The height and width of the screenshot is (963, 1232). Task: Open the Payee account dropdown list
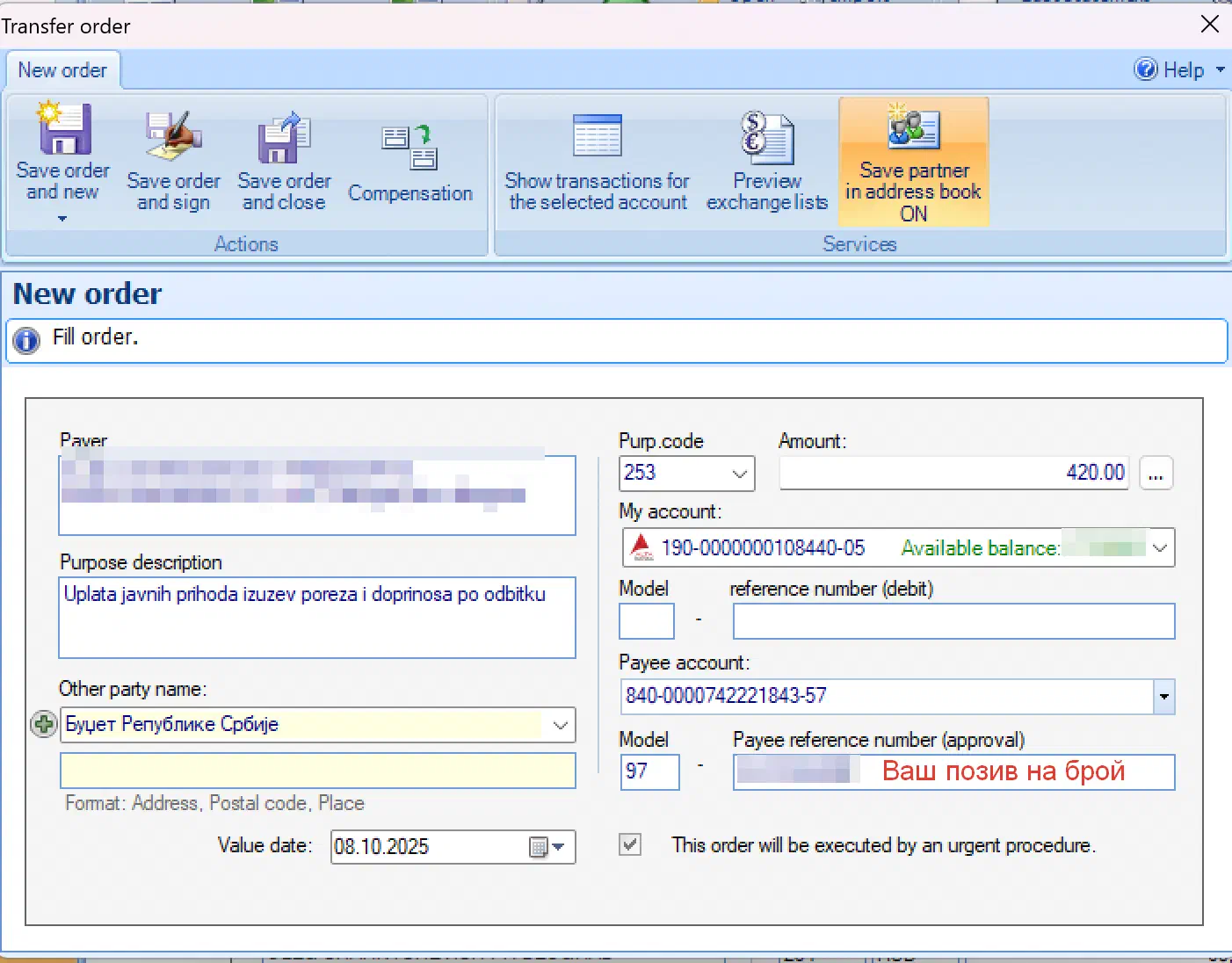click(1163, 697)
